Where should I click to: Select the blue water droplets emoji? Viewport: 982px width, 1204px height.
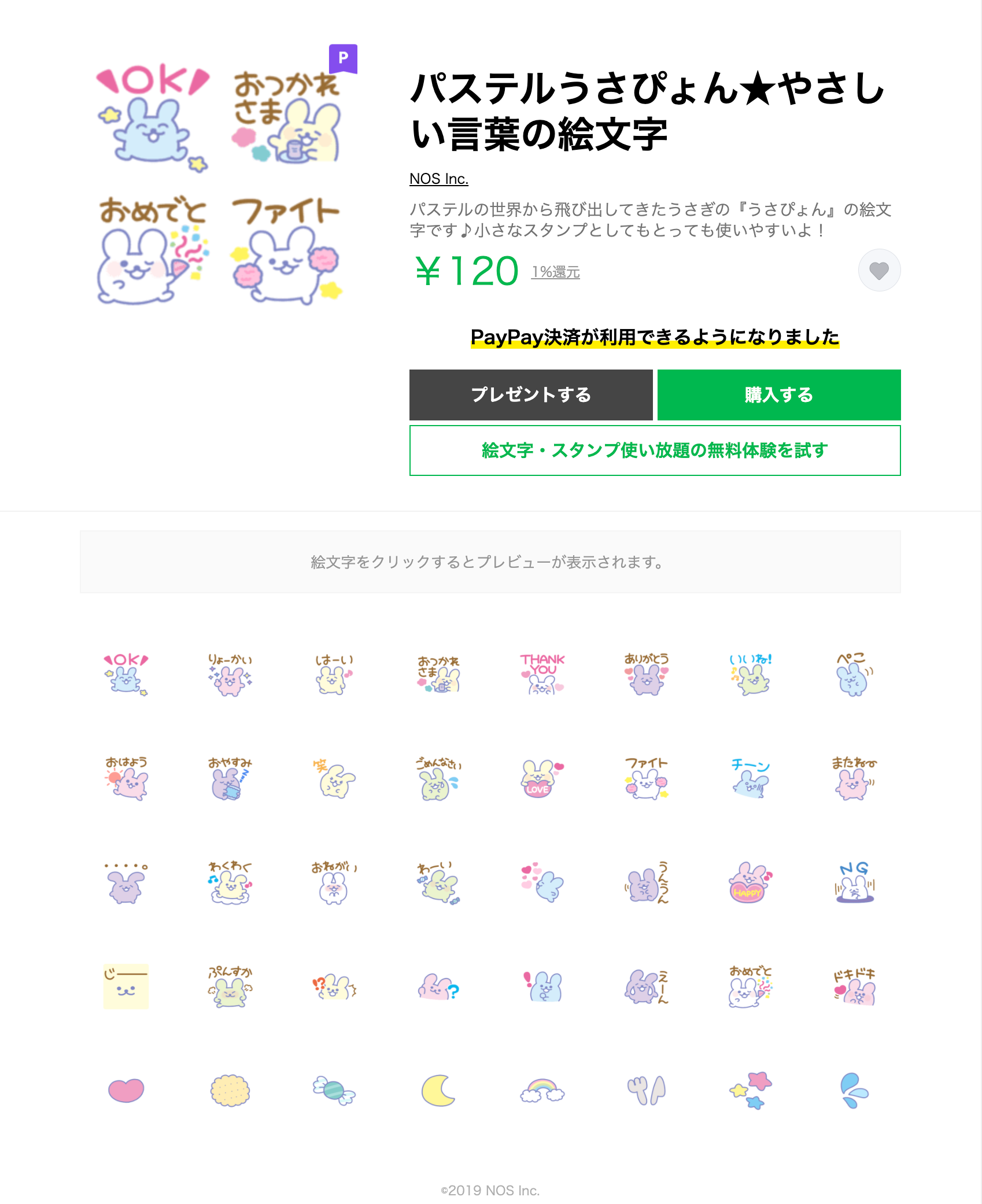855,1091
